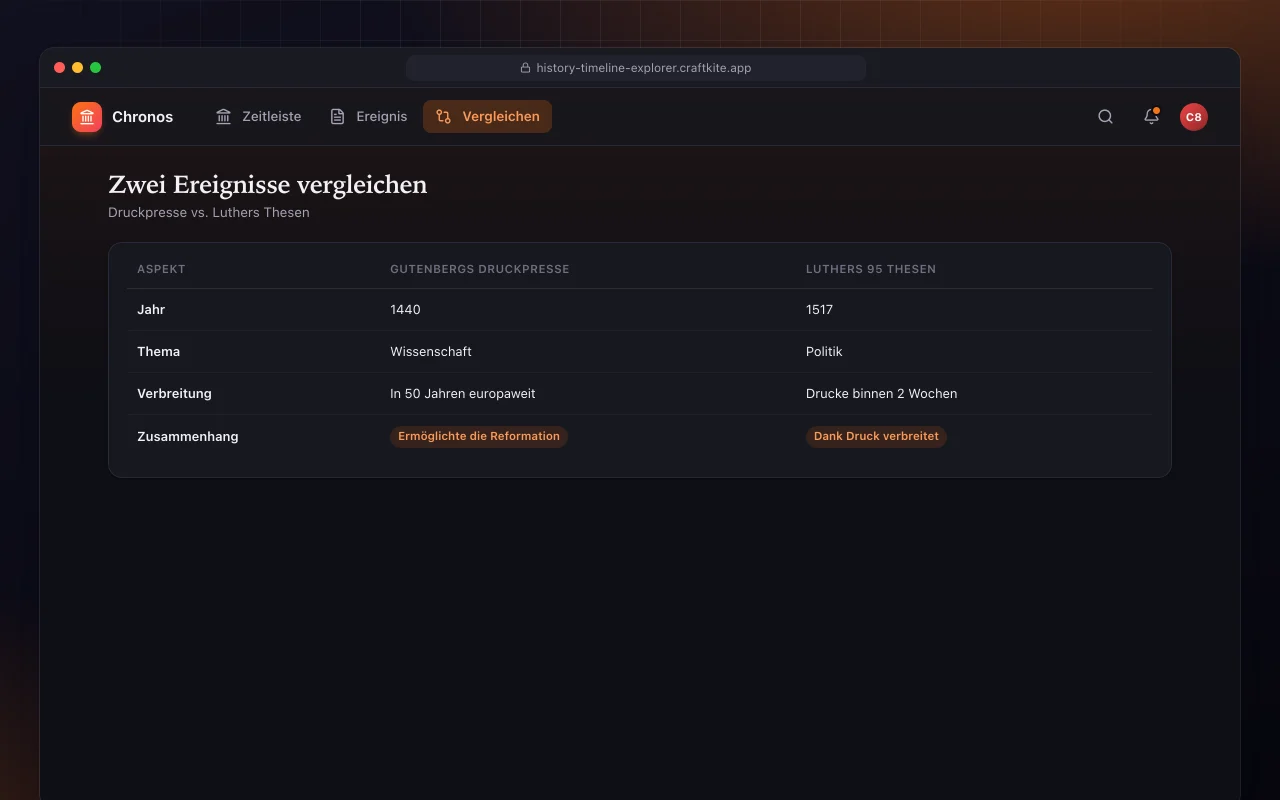Minimize window with the yellow button
The height and width of the screenshot is (800, 1280).
[78, 68]
